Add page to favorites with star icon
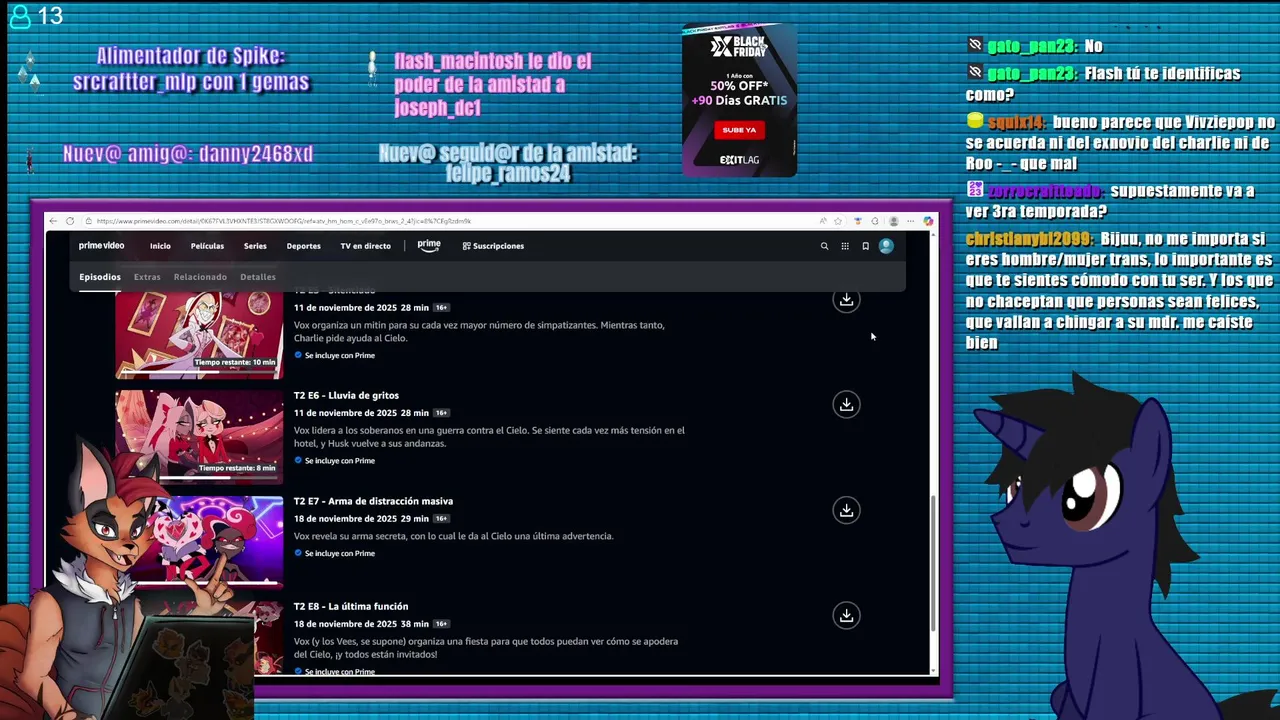Viewport: 1280px width, 720px height. pyautogui.click(x=838, y=221)
